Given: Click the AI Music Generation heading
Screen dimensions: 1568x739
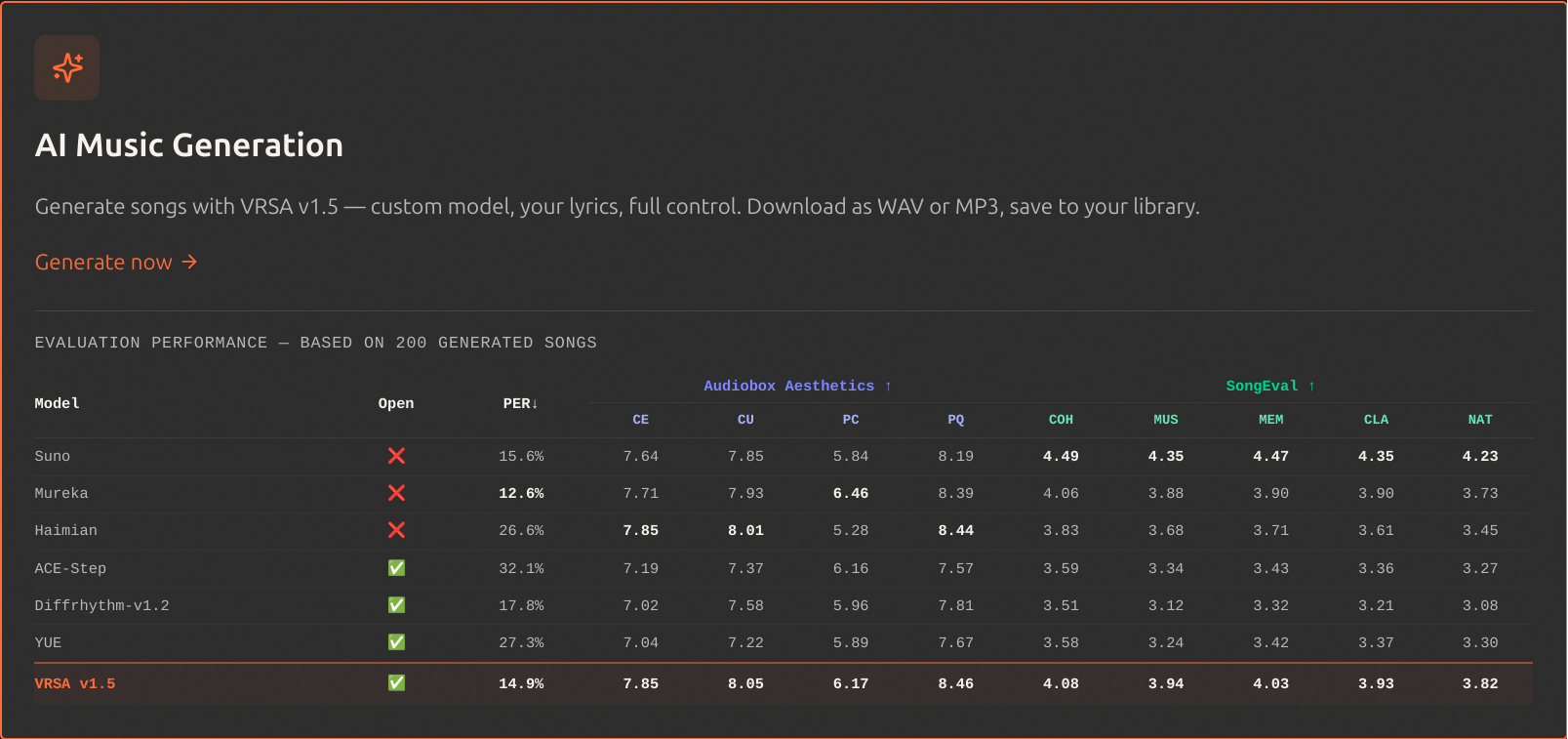Looking at the screenshot, I should point(189,145).
